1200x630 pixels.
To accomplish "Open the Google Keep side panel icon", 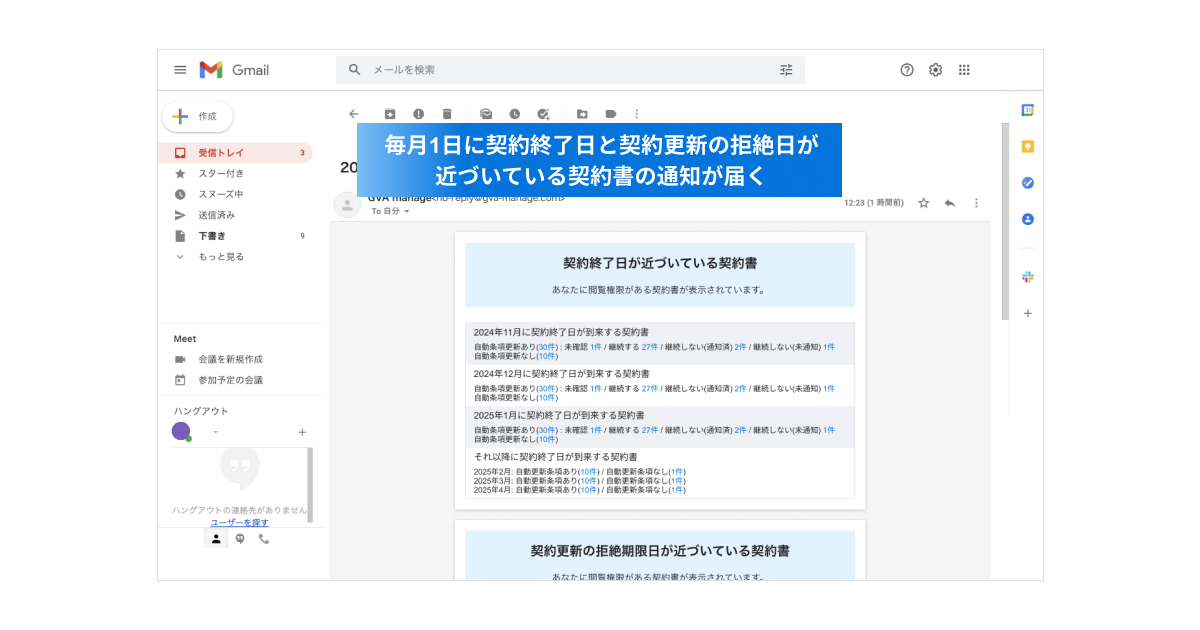I will click(x=1027, y=146).
